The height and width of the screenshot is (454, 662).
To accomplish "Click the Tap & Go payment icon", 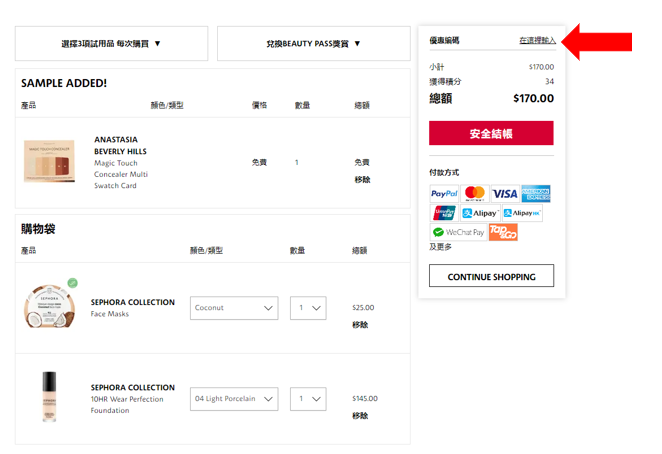I will [x=503, y=232].
